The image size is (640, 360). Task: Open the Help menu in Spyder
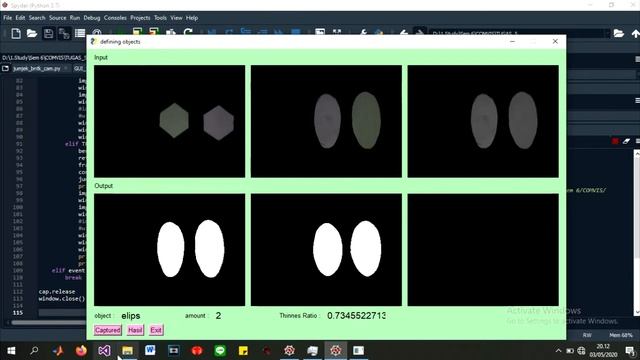(x=192, y=18)
